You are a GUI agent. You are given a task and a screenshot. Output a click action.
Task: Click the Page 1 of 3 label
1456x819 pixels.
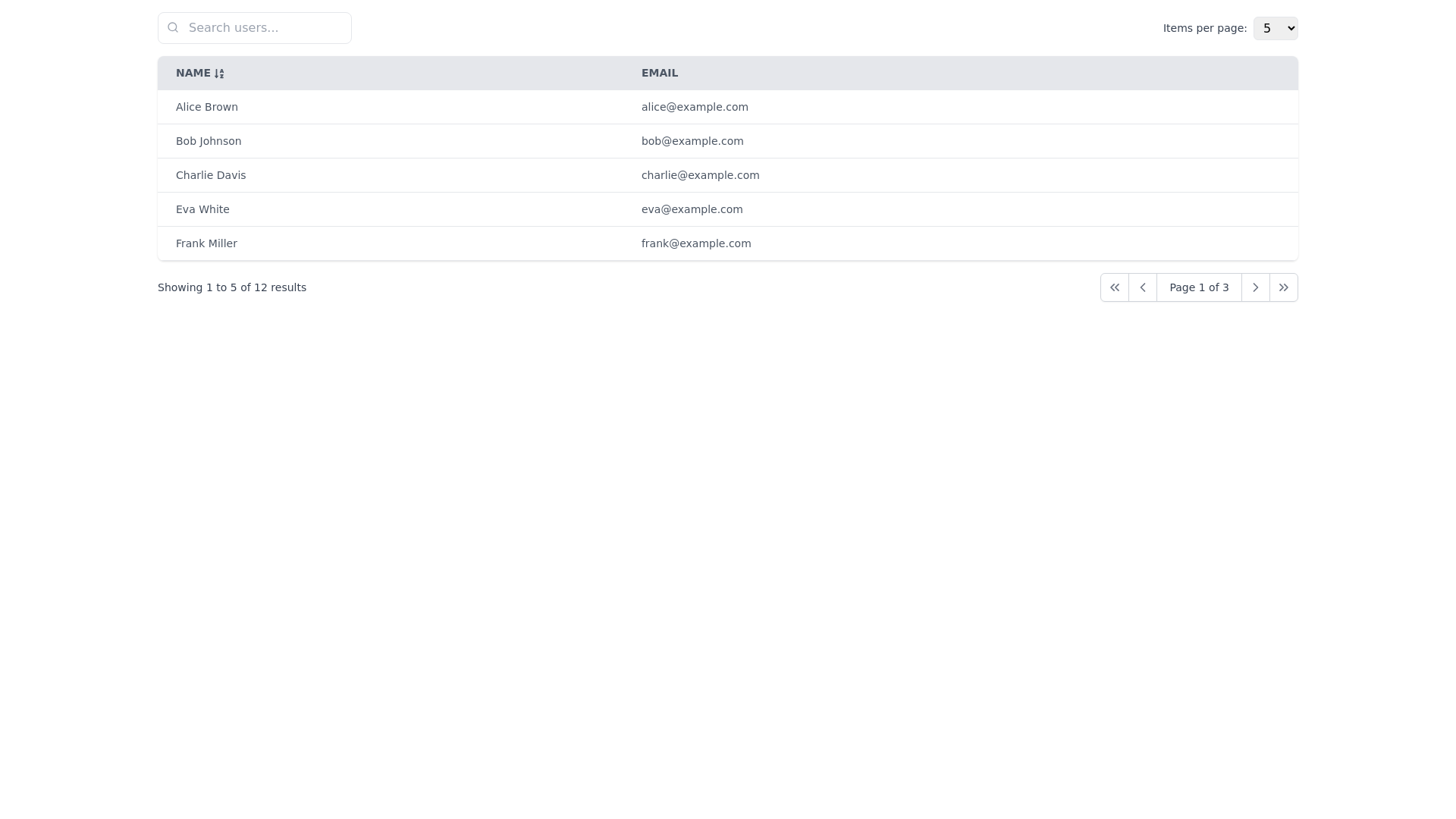tap(1199, 287)
